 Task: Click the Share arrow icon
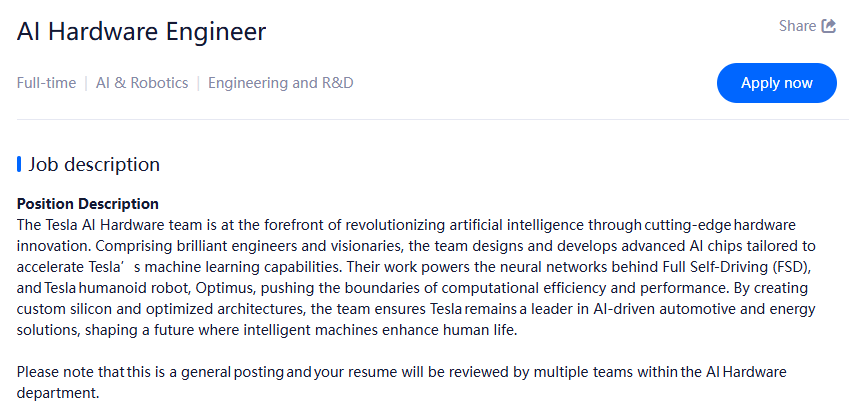(829, 26)
